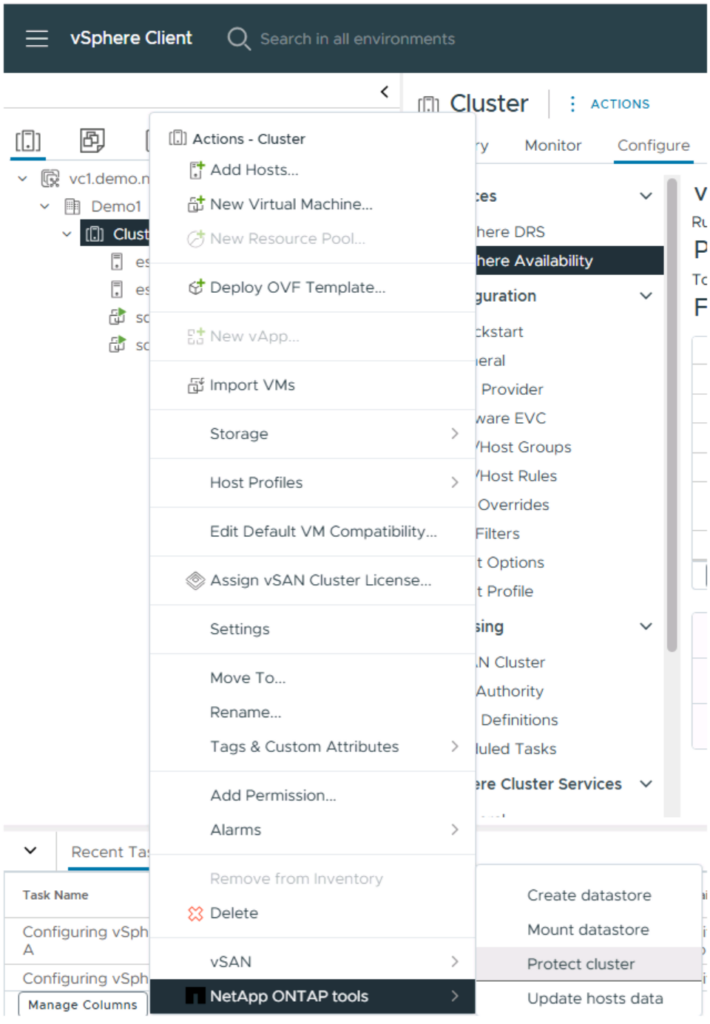Collapse the Demo1 datacenter node
The width and height of the screenshot is (710, 1024).
[44, 206]
